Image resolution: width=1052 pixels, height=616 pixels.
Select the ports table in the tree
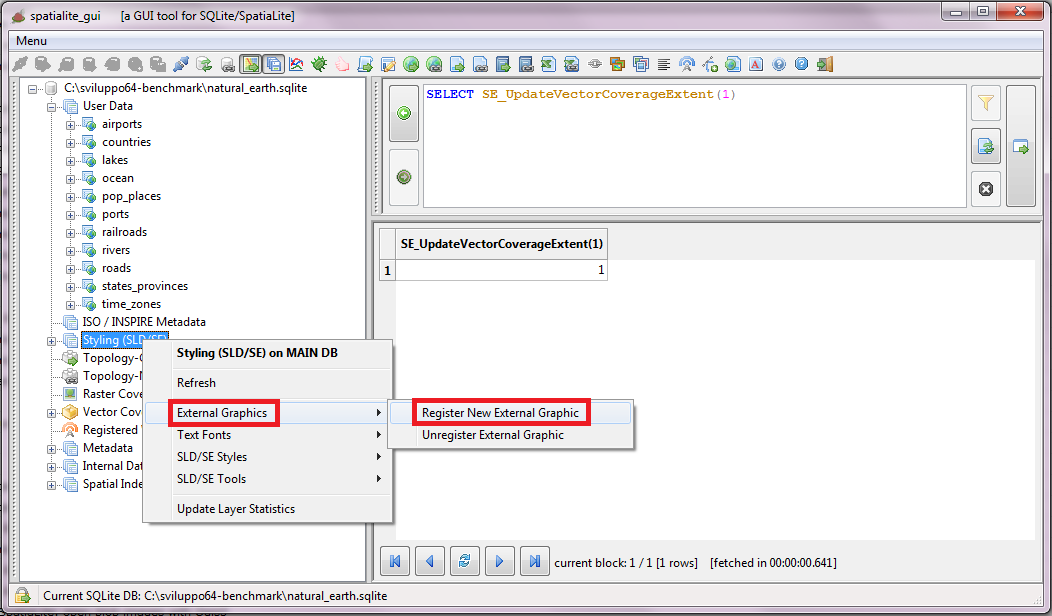(x=115, y=215)
